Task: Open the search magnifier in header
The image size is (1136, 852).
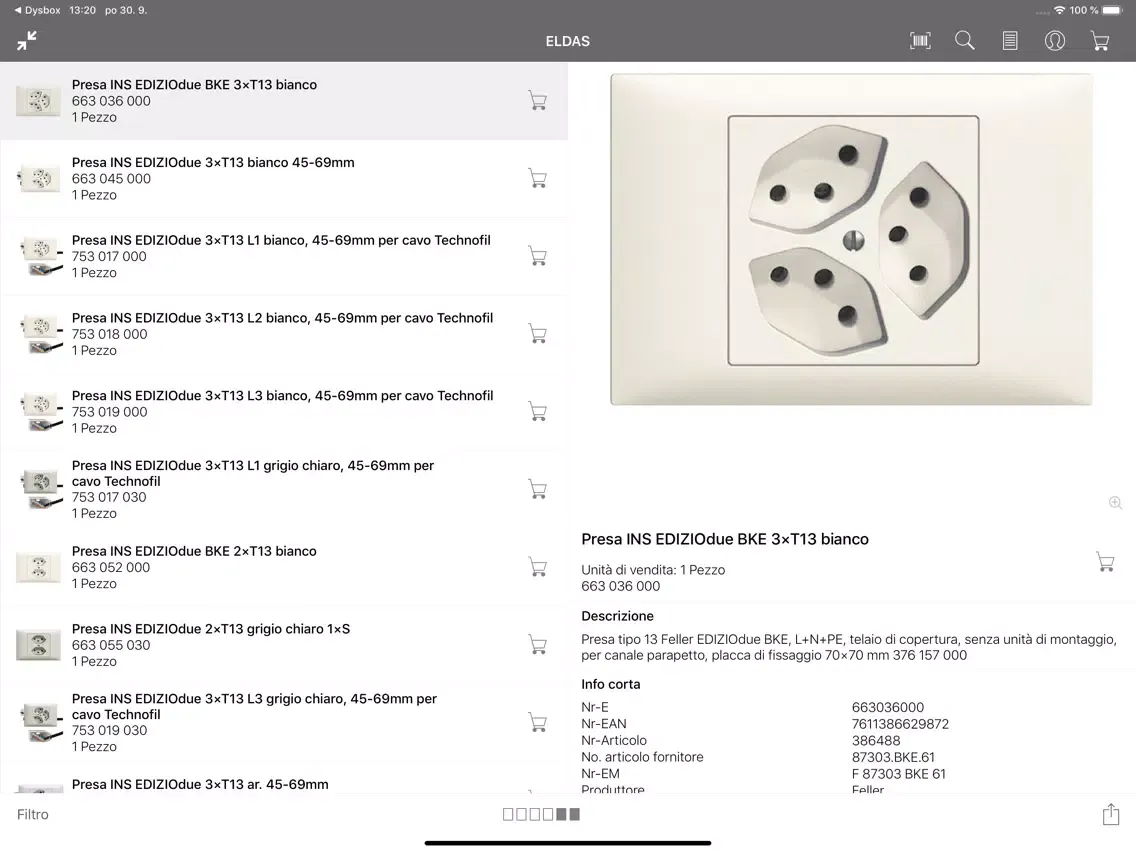Action: pyautogui.click(x=964, y=41)
